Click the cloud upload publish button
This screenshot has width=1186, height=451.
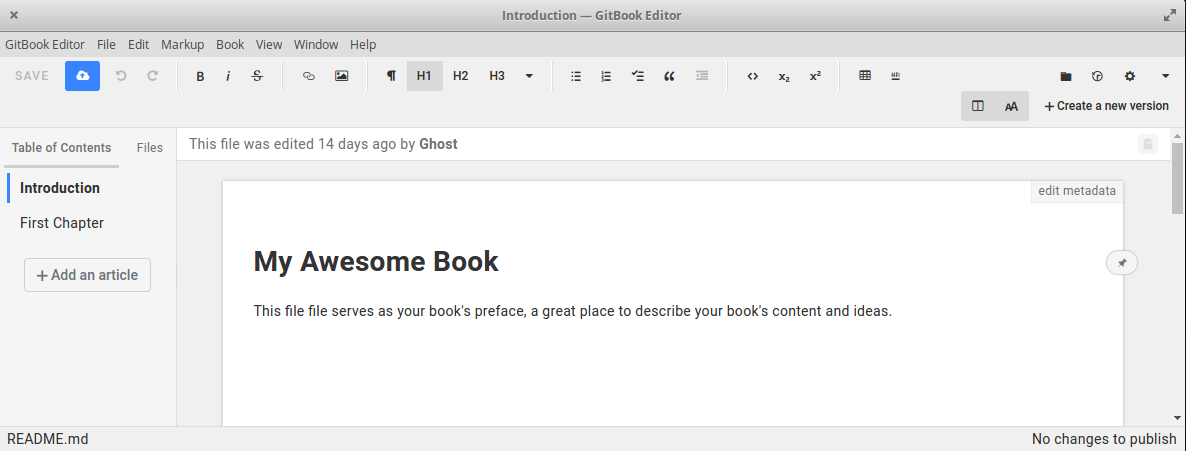tap(82, 76)
